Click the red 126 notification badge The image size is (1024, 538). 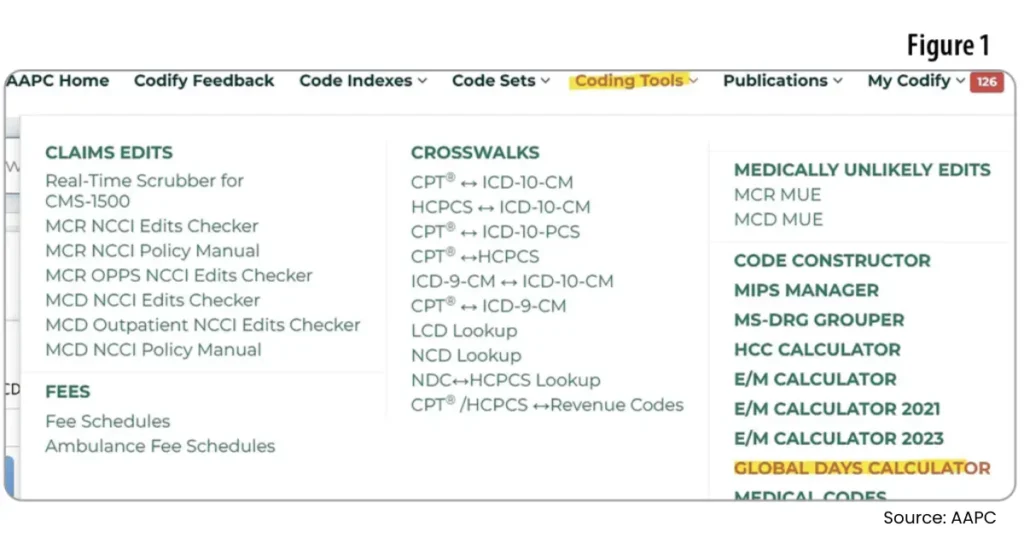(986, 82)
